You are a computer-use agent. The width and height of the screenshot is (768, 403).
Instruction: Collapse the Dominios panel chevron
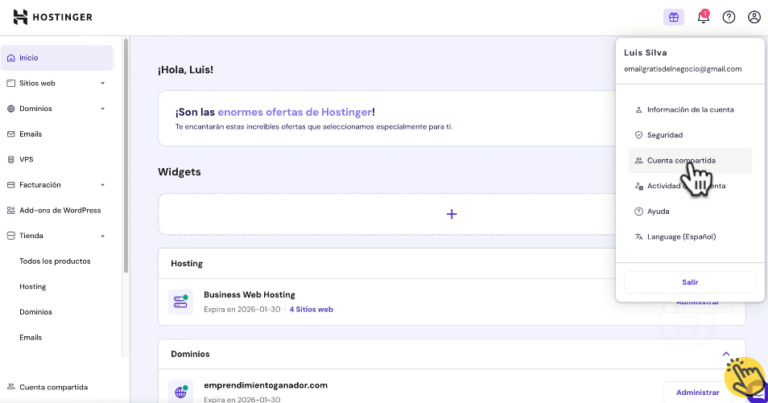click(x=725, y=354)
